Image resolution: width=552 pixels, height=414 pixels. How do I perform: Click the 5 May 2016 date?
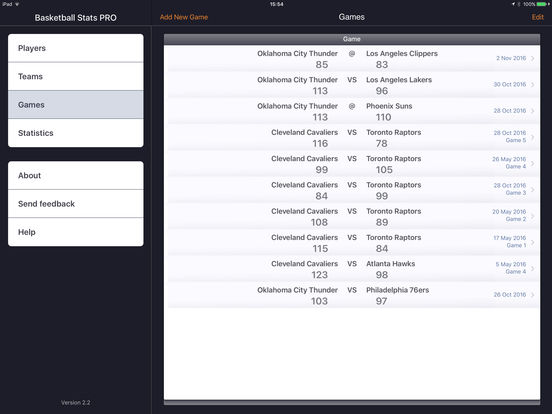coord(510,264)
